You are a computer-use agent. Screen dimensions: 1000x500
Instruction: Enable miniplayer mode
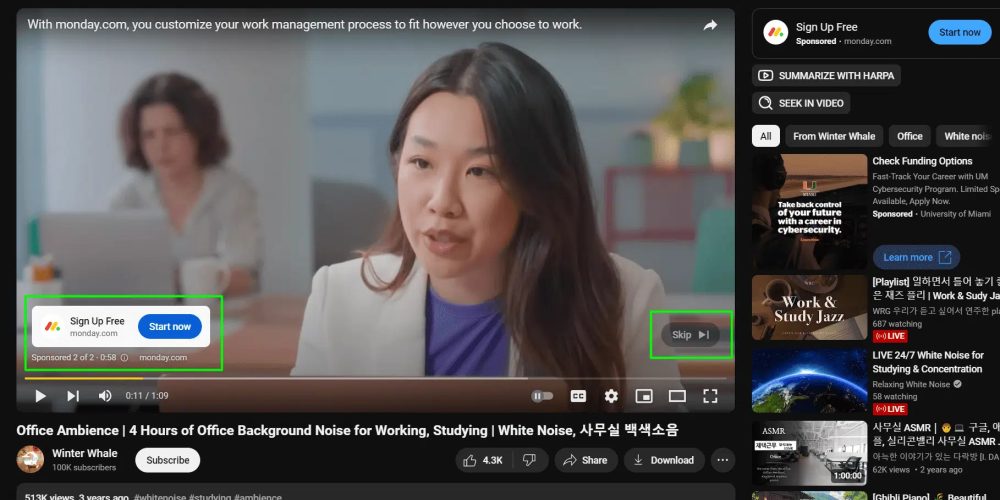(x=644, y=396)
